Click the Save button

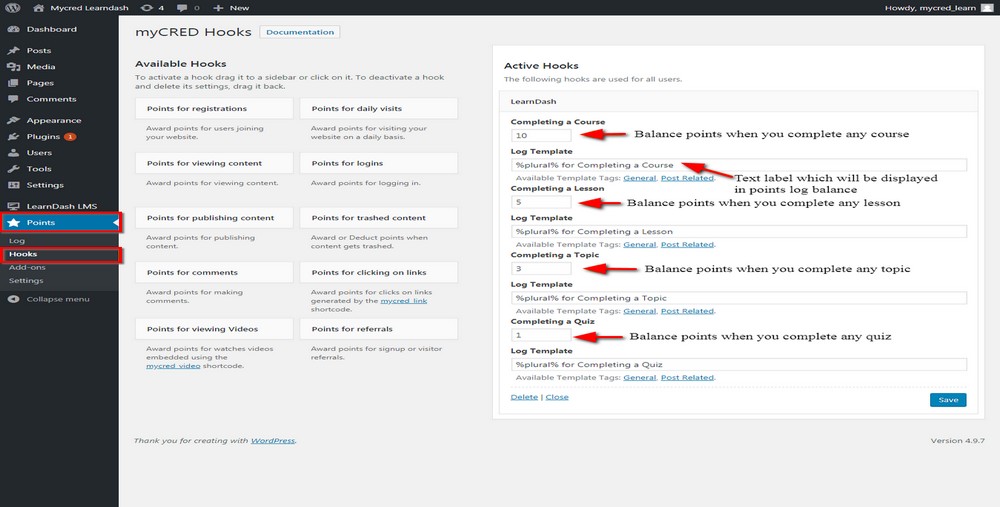click(947, 400)
